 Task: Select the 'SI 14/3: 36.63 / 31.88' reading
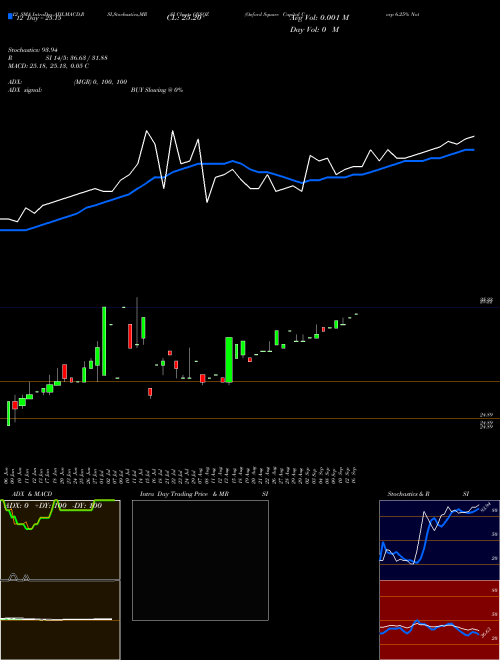coord(77,58)
